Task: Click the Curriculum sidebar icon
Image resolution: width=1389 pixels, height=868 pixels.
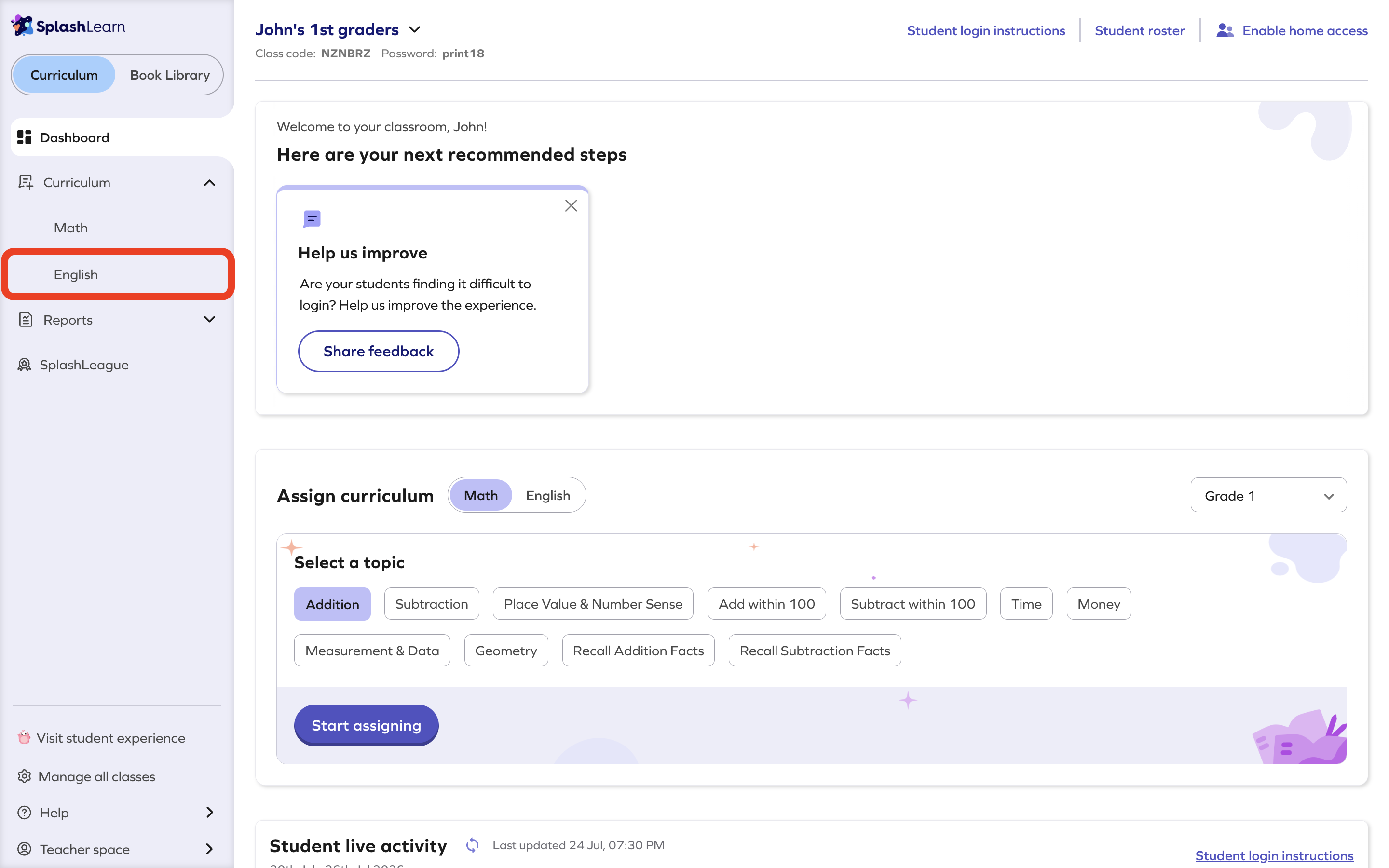Action: (x=26, y=182)
